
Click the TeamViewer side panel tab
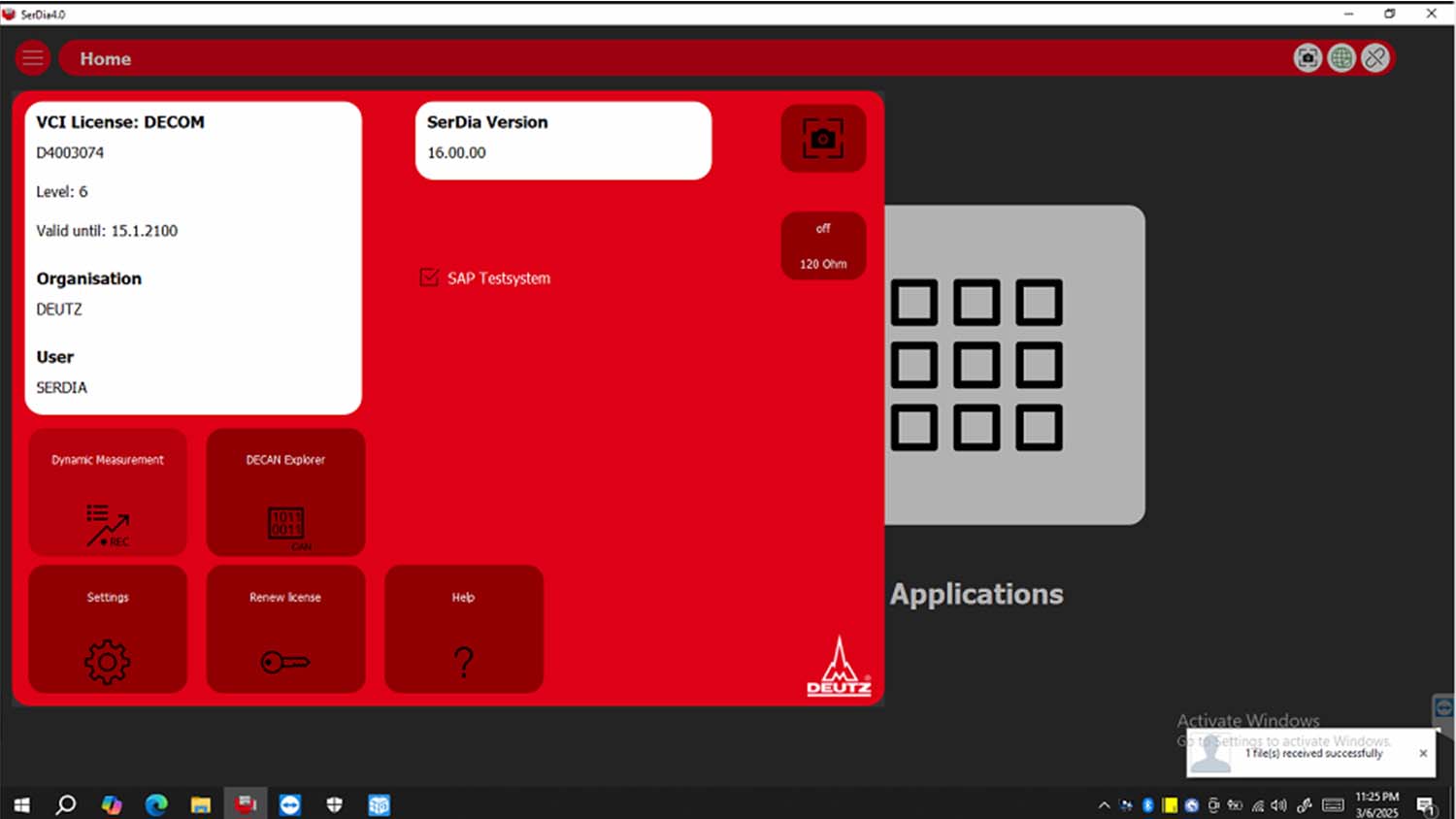1444,707
